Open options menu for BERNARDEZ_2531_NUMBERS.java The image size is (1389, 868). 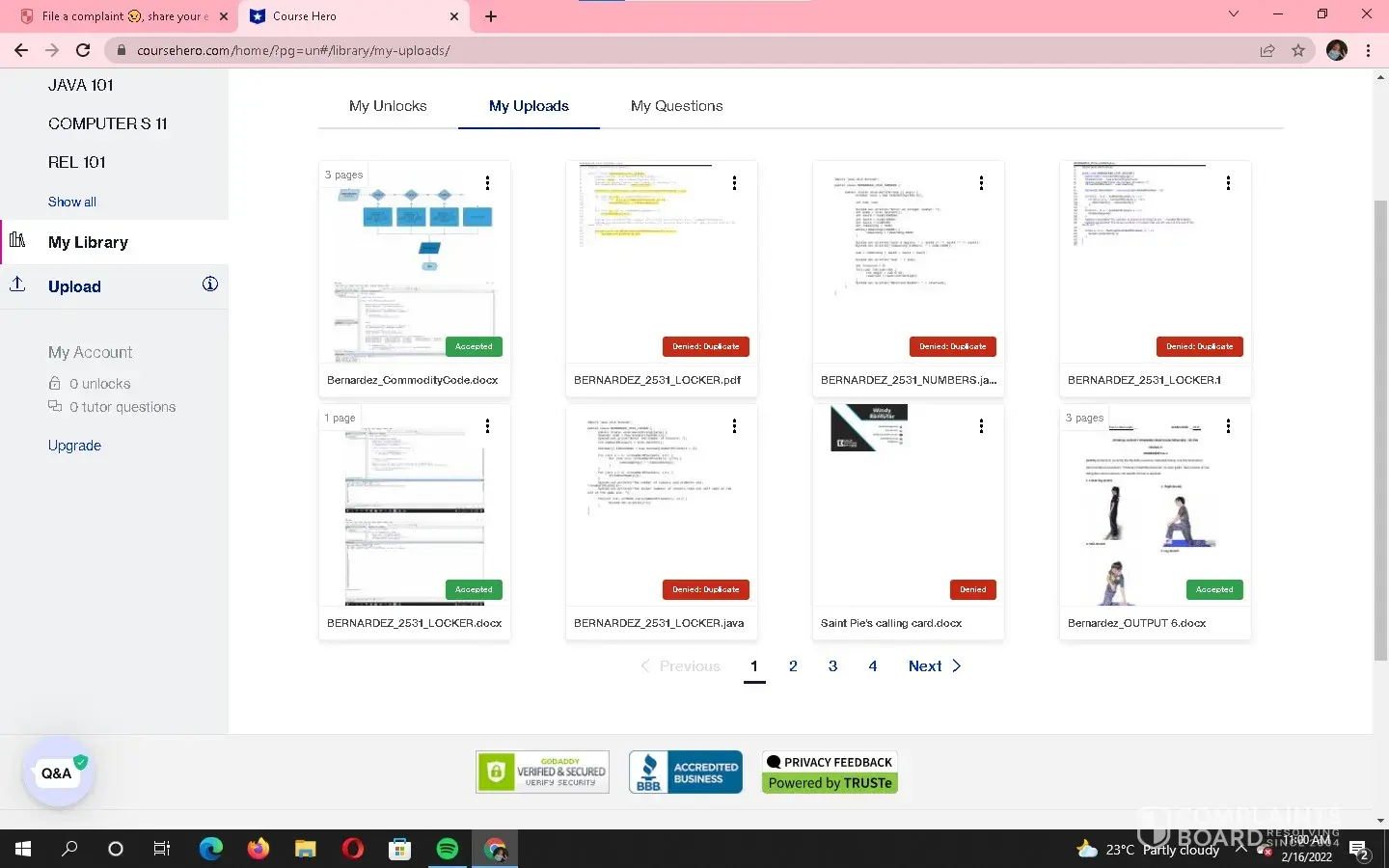tap(982, 183)
